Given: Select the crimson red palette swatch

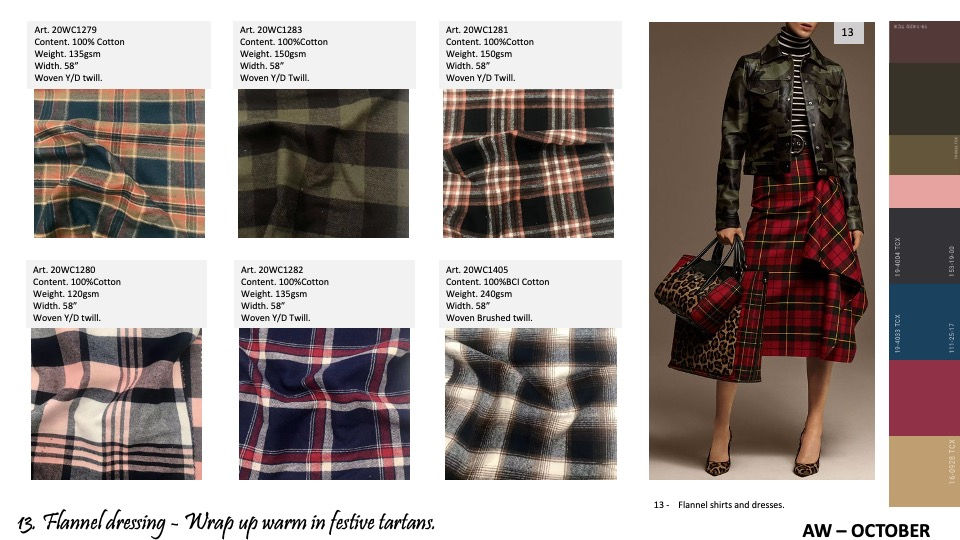Looking at the screenshot, I should [x=924, y=398].
